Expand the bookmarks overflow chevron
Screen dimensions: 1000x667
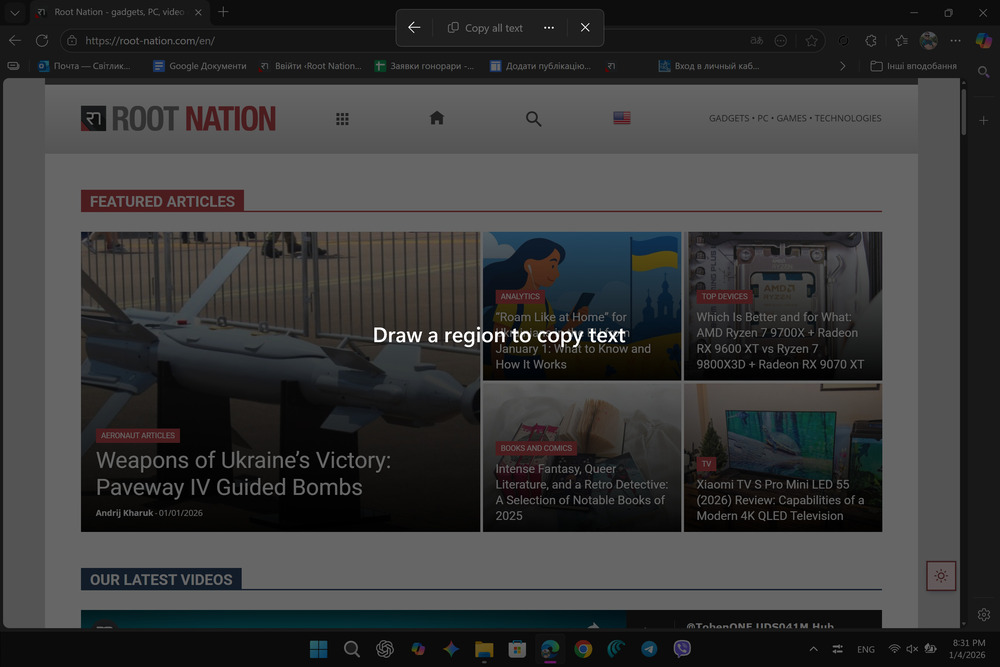point(842,66)
